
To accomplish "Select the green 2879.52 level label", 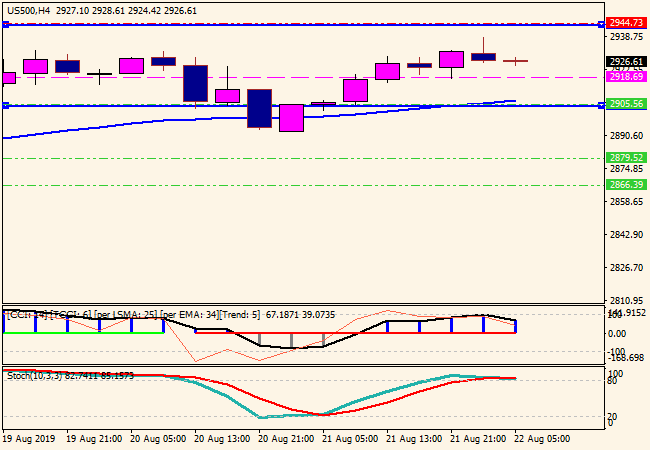I will pyautogui.click(x=625, y=157).
